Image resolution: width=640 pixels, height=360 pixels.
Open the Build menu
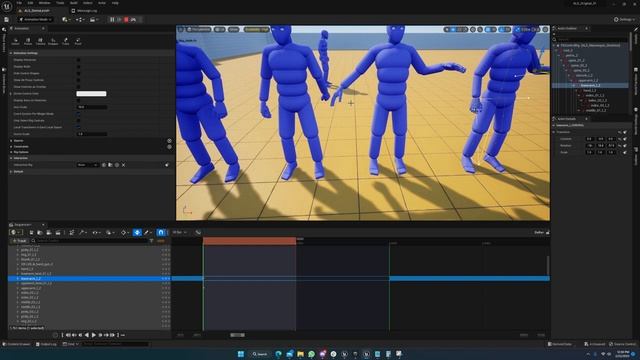pos(74,3)
